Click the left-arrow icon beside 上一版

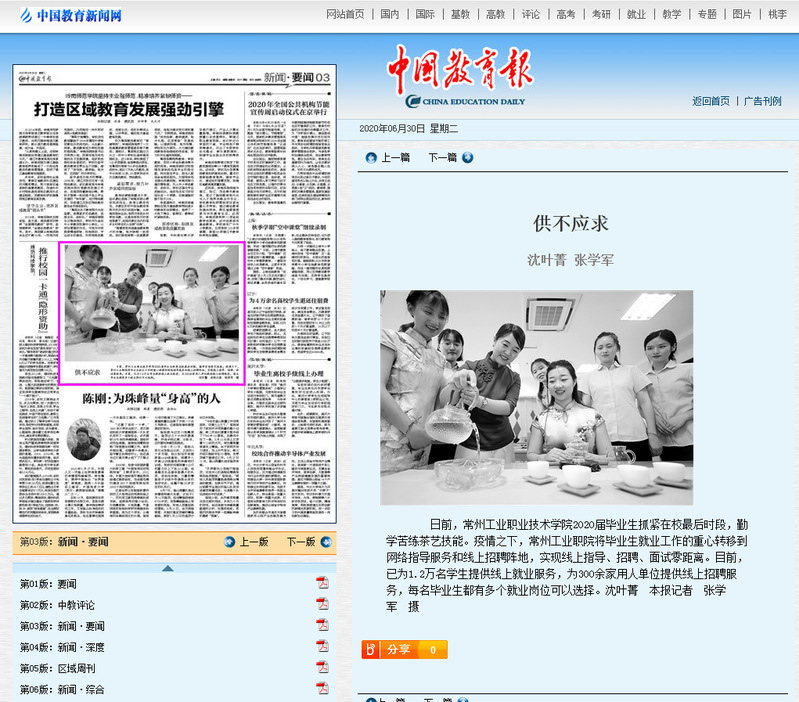(230, 542)
